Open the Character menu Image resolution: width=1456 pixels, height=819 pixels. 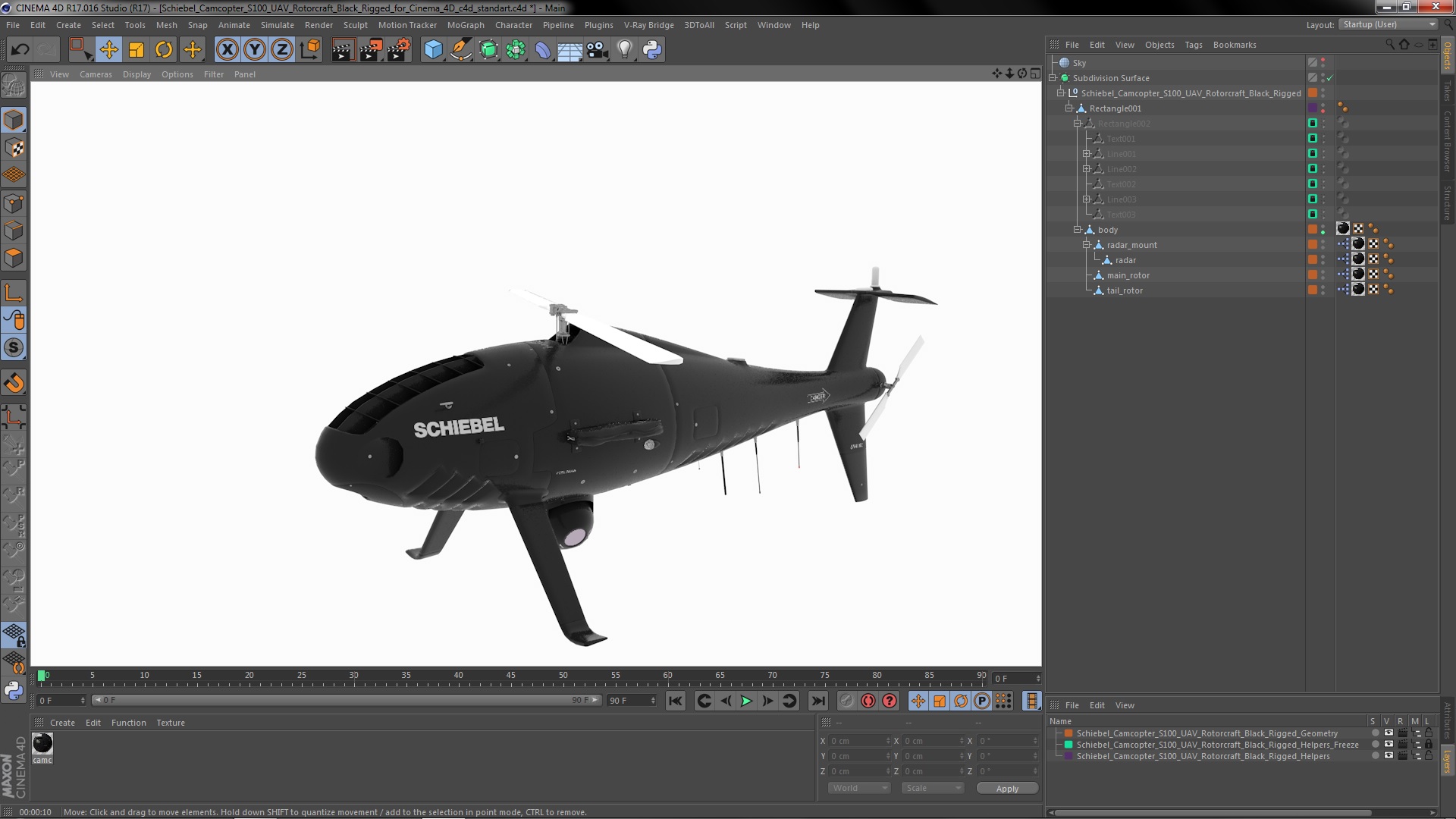click(513, 25)
